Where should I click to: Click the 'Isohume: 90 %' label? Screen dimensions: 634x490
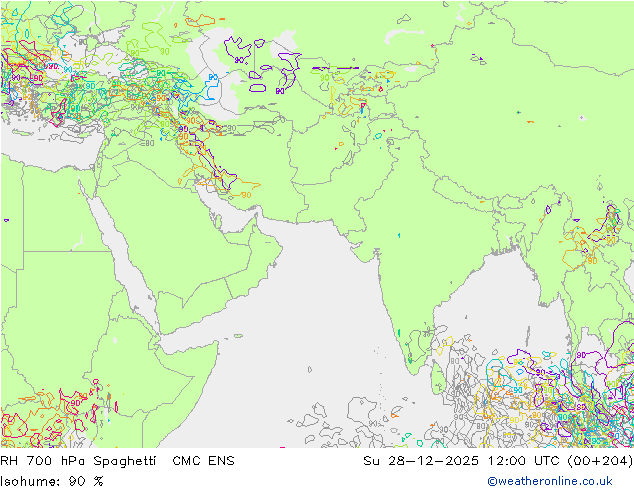click(x=52, y=481)
